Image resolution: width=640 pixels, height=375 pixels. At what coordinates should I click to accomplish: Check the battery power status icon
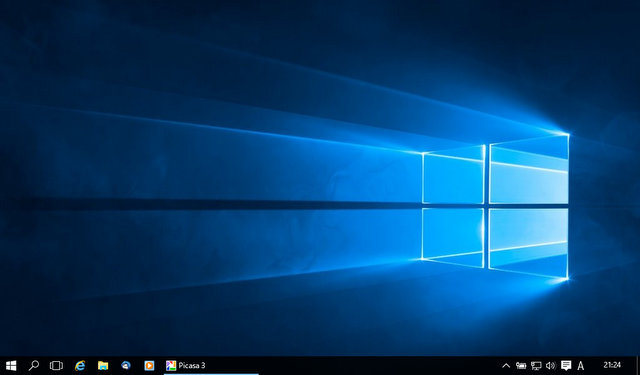click(x=521, y=366)
